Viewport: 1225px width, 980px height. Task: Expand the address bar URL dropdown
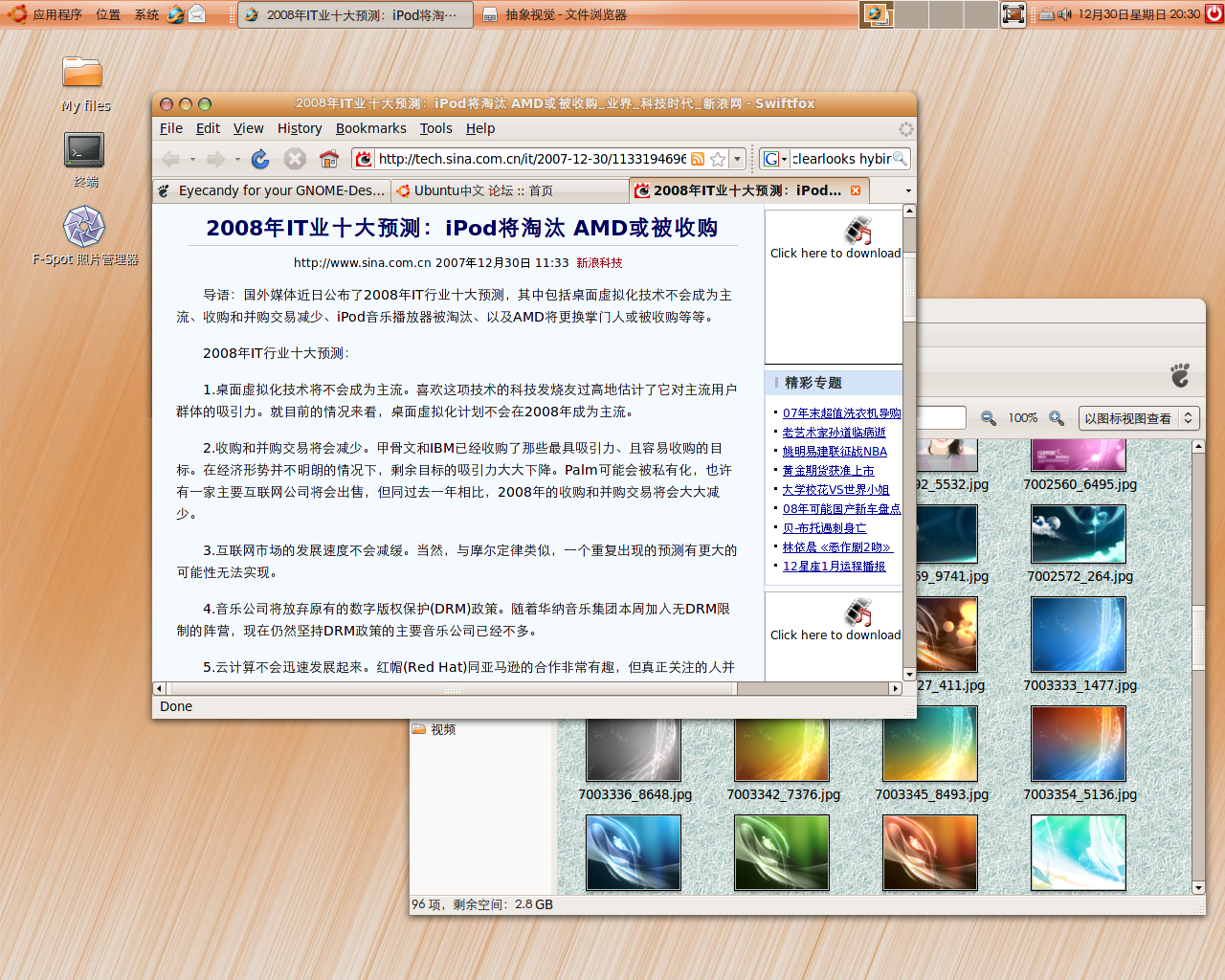pos(737,159)
